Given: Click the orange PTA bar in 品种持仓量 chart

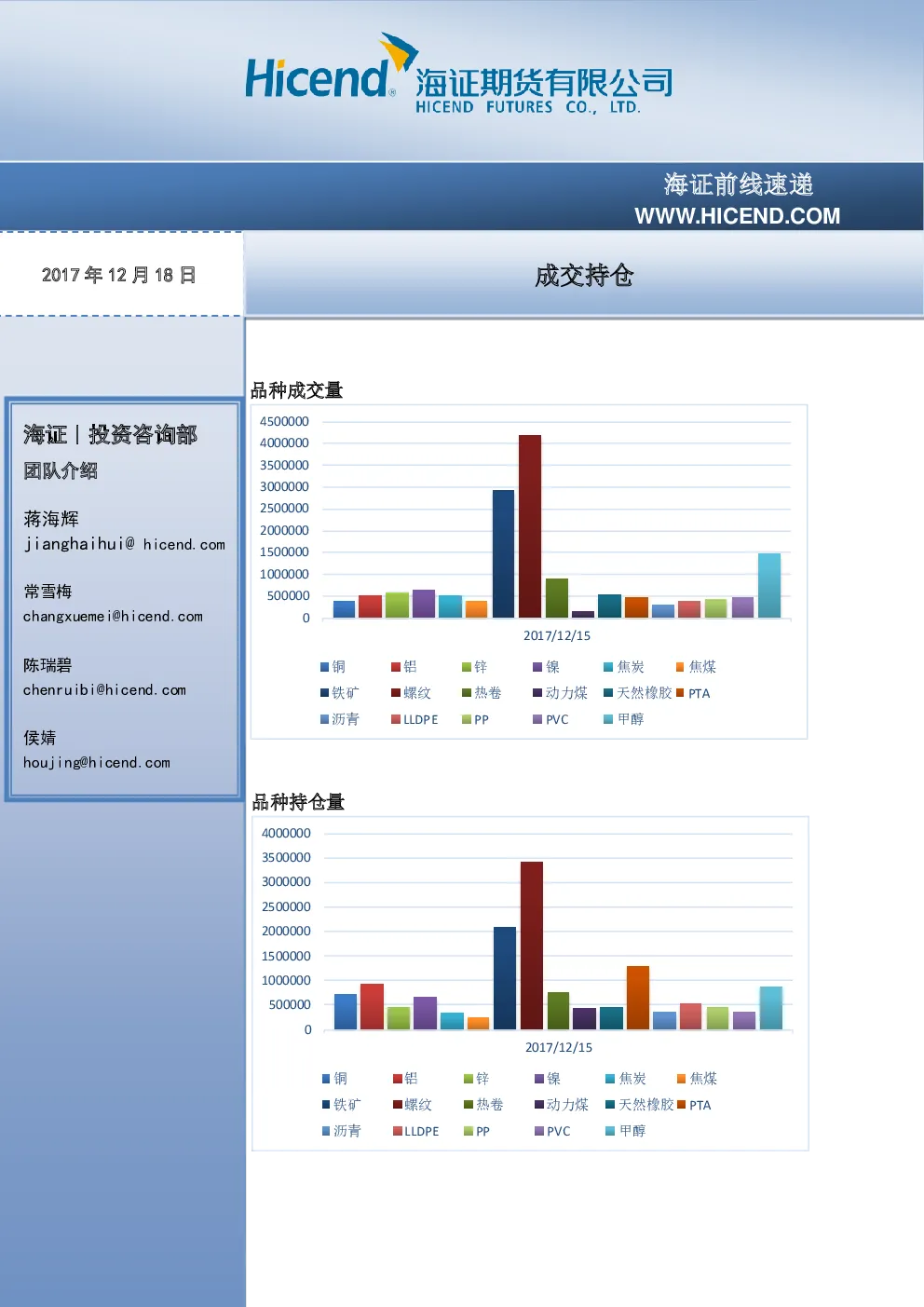Looking at the screenshot, I should (638, 998).
